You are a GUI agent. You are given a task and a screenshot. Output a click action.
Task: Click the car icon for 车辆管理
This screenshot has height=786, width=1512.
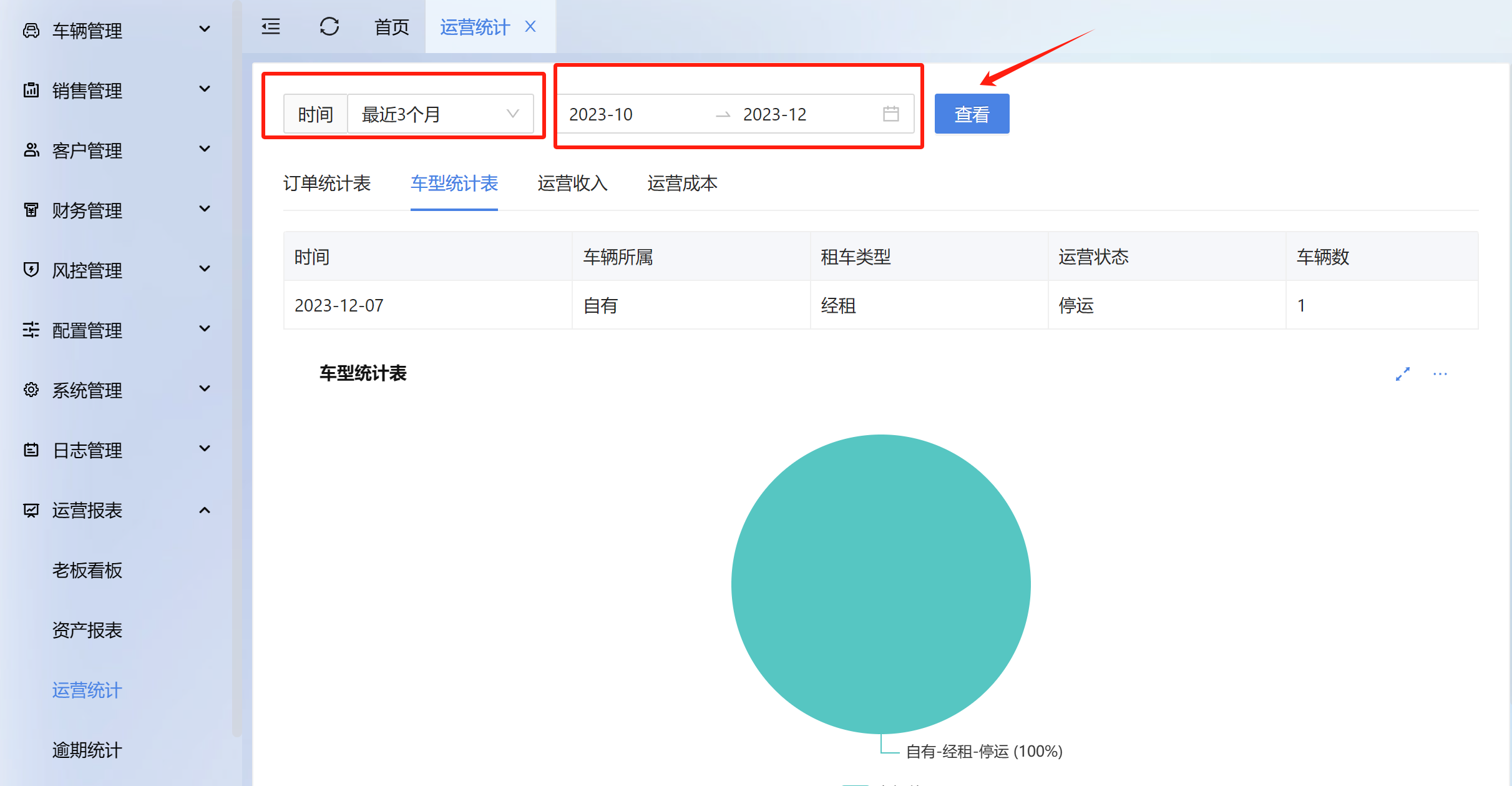pyautogui.click(x=31, y=30)
